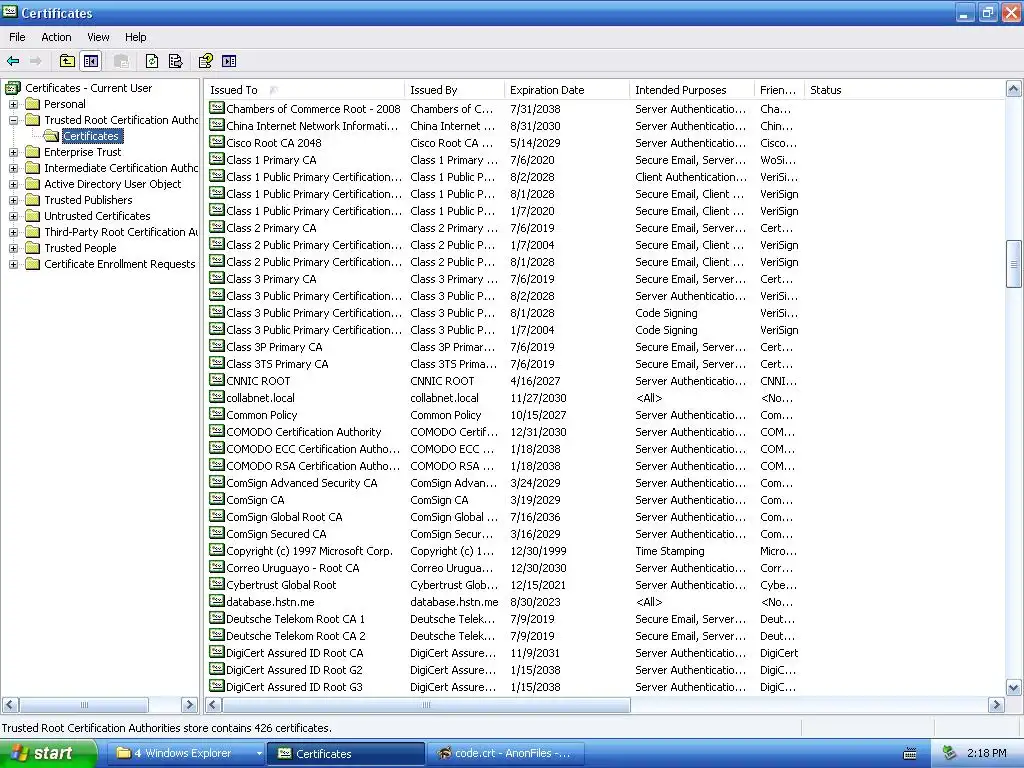Refresh the certificate list
Viewport: 1024px width, 768px height.
(152, 61)
